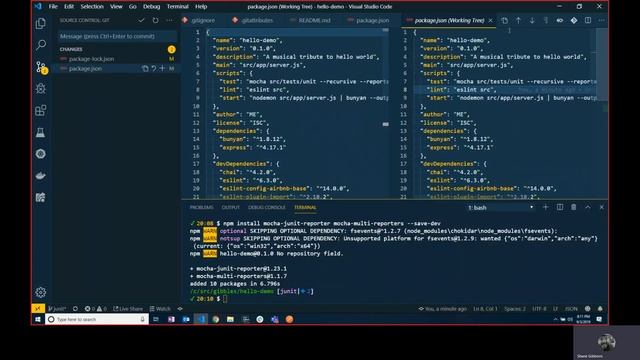Toggle whitespace trimming icon in diff toolbar
The image size is (640, 360).
point(546,20)
